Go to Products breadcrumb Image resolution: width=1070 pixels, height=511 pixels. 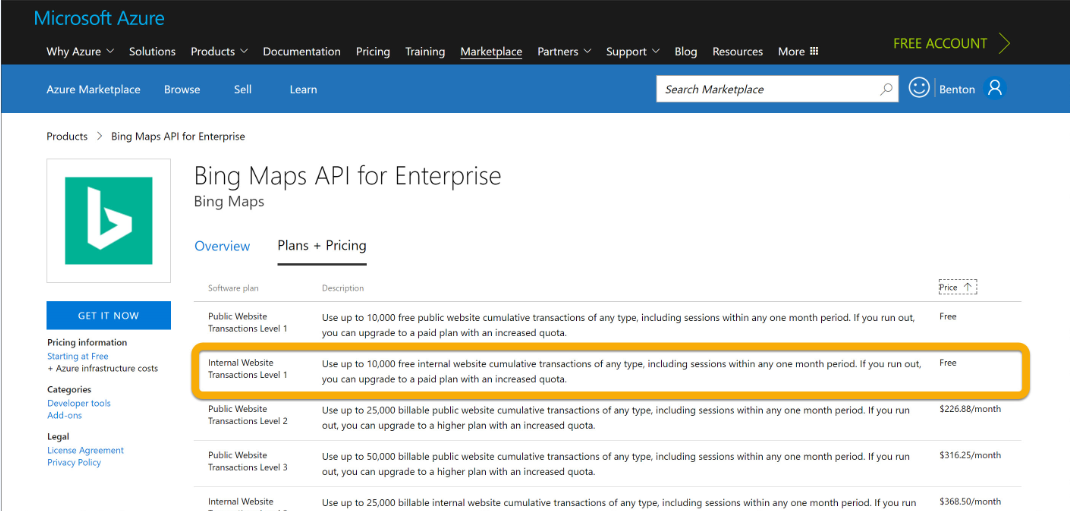pos(67,136)
